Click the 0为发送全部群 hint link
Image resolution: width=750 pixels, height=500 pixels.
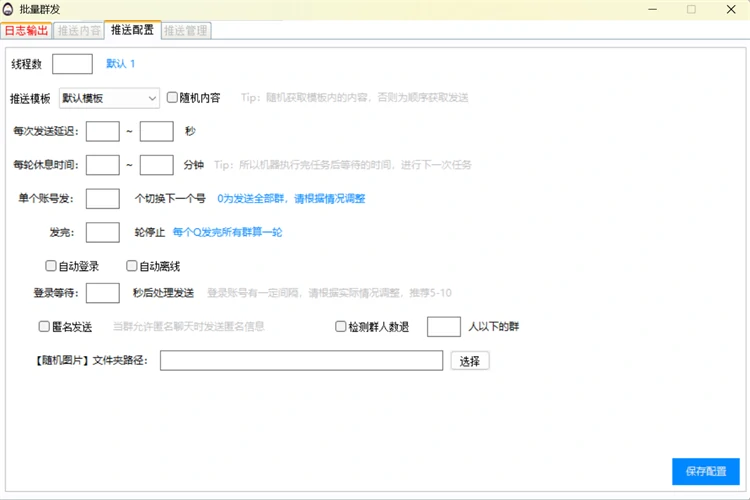coord(291,199)
